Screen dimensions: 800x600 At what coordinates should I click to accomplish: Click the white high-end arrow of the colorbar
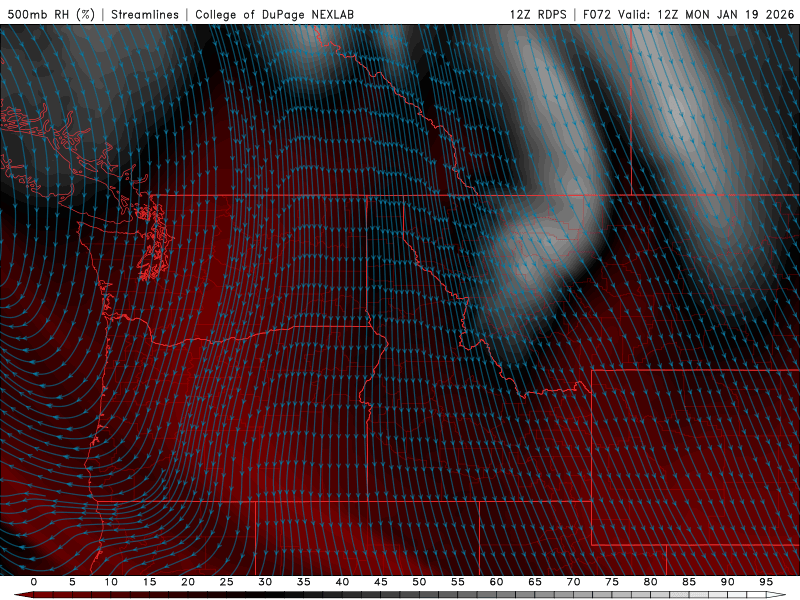point(776,595)
